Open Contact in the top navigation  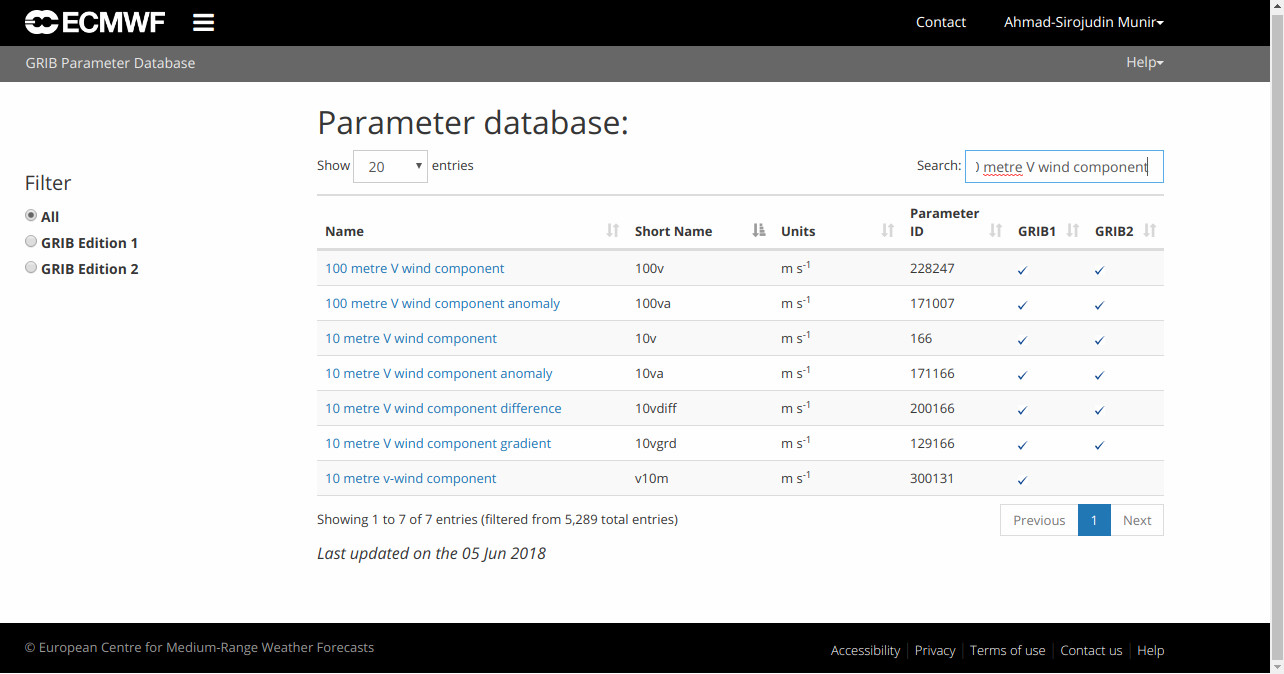coord(940,22)
